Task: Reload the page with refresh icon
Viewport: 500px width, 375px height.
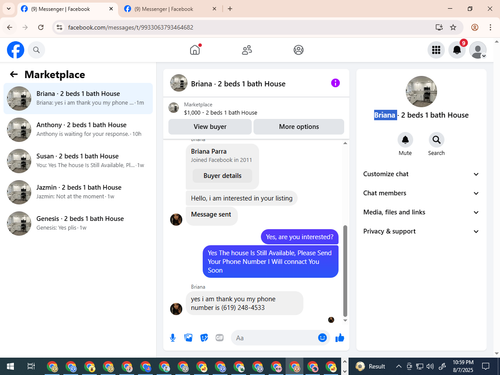Action: pos(41,27)
